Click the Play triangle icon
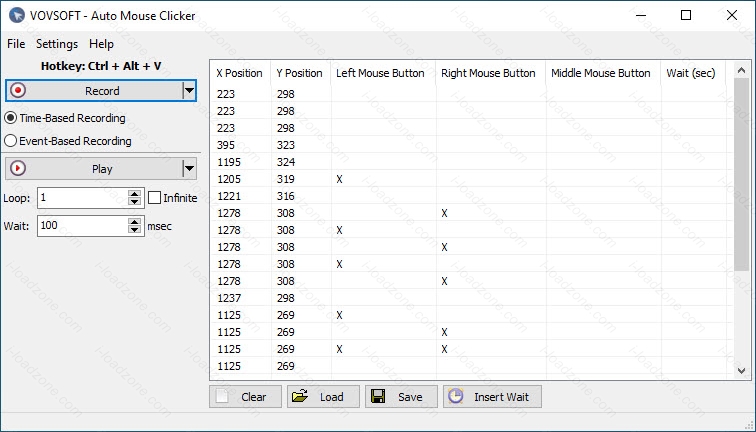 coord(18,168)
